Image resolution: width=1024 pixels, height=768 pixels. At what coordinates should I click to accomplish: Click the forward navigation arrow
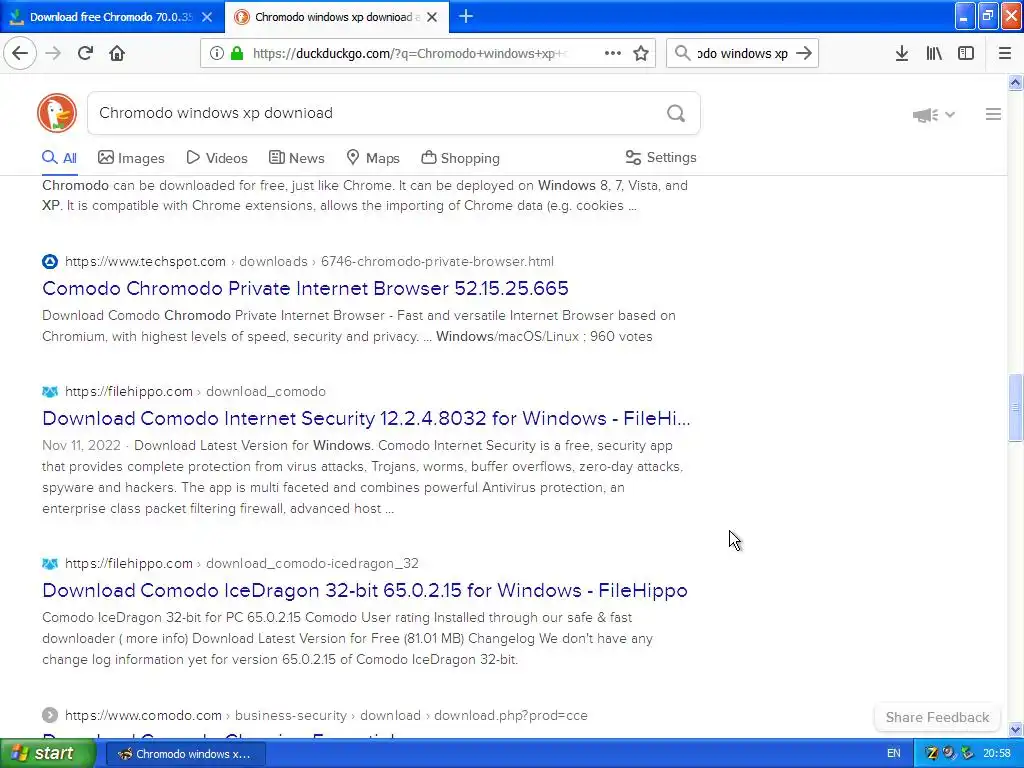pos(53,53)
